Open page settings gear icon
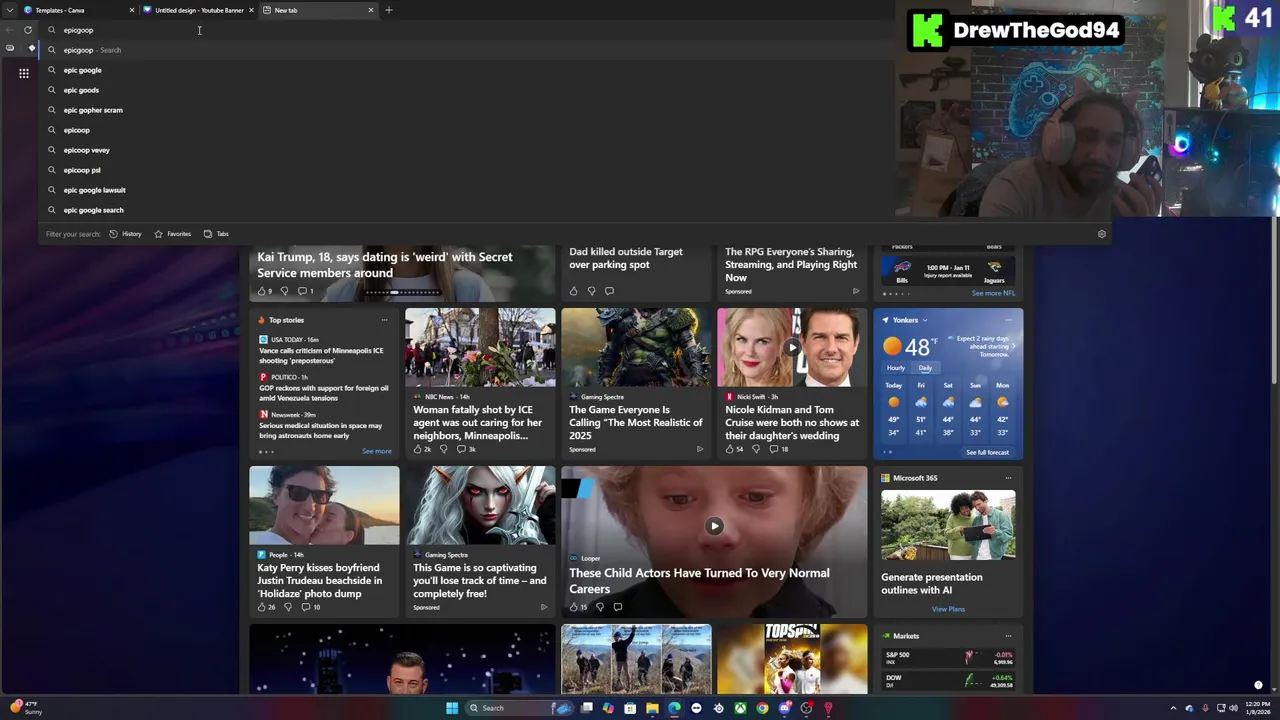This screenshot has height=720, width=1280. (x=1102, y=234)
